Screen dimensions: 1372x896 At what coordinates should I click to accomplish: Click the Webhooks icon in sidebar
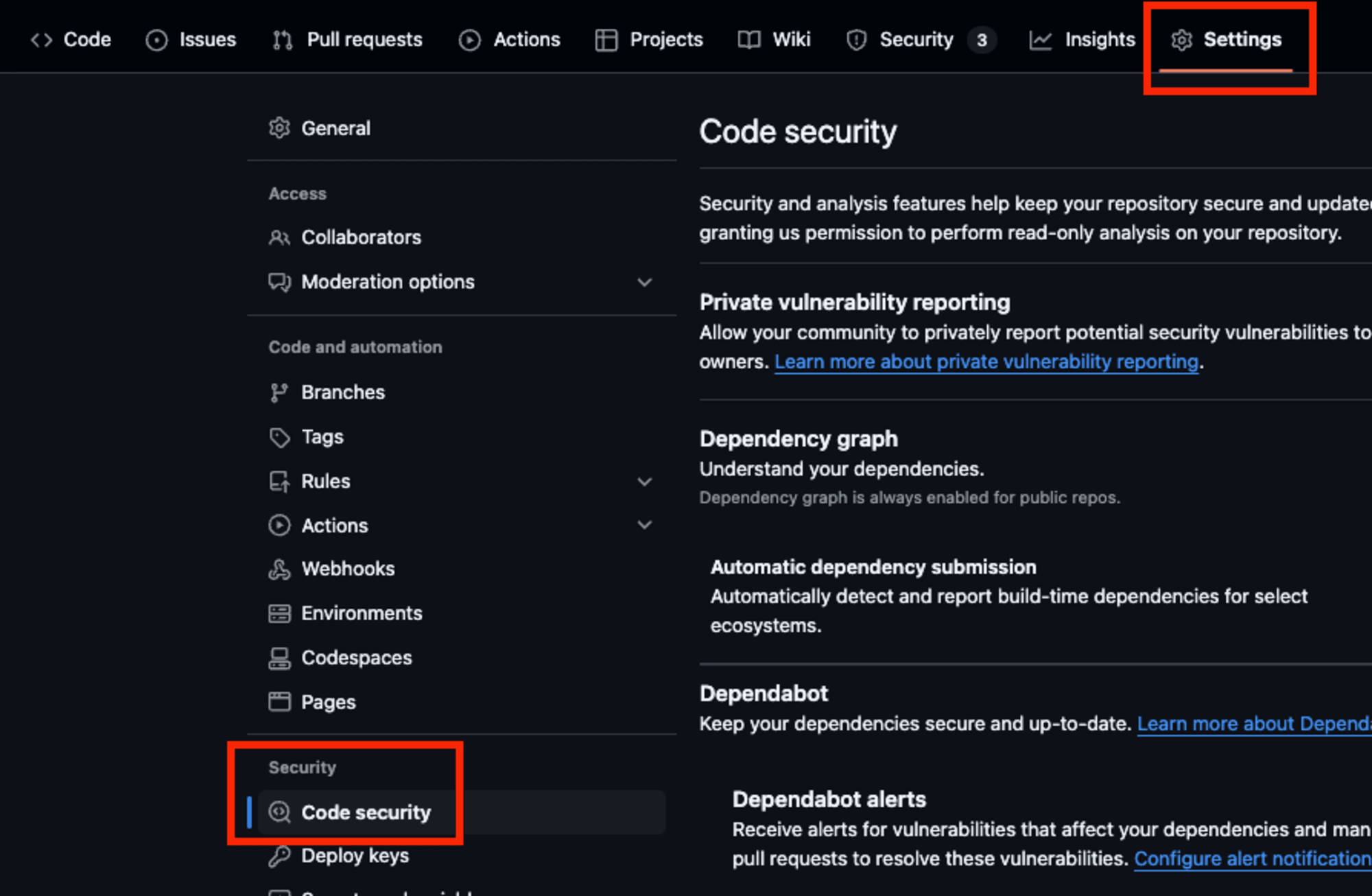click(280, 569)
